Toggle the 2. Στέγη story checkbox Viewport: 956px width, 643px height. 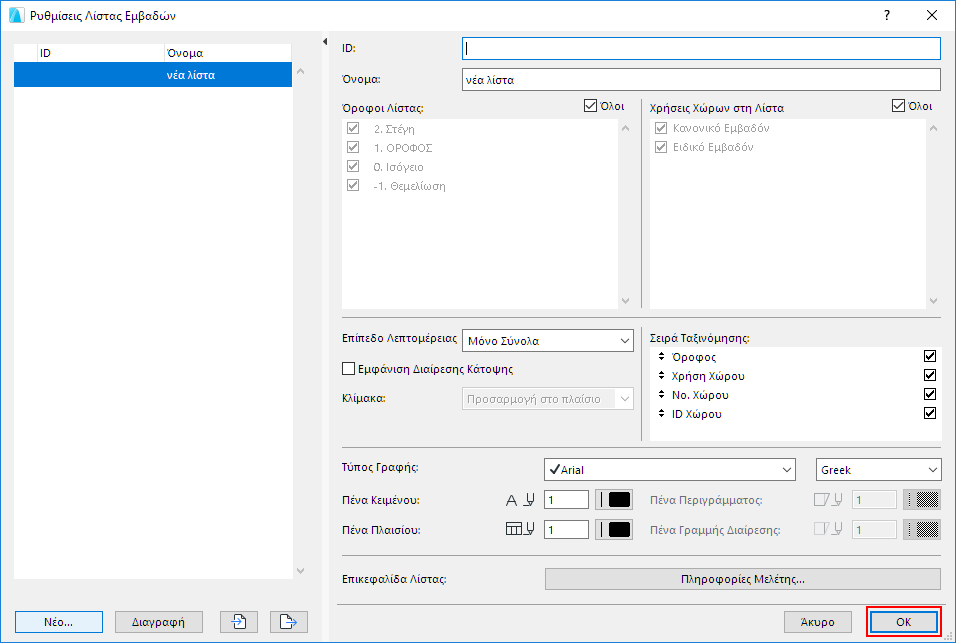[353, 128]
